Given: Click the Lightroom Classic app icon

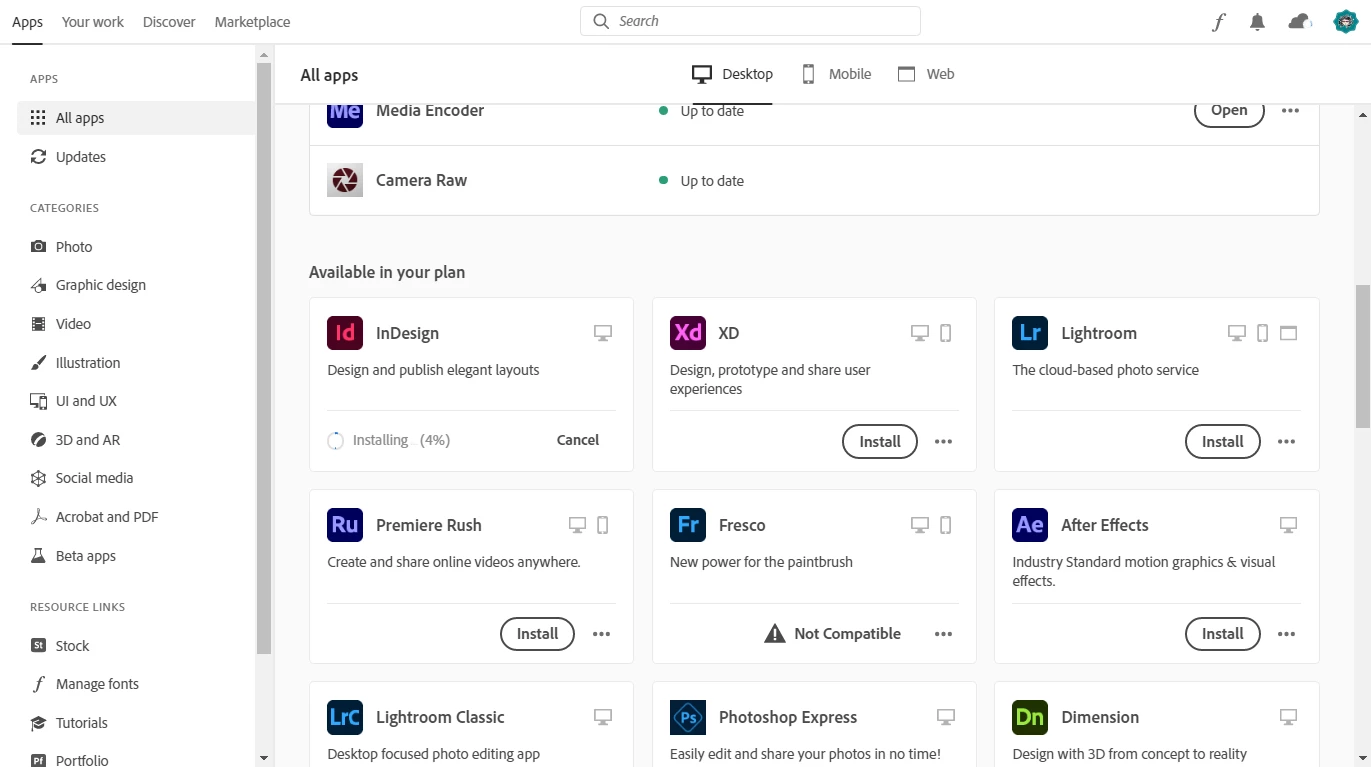Looking at the screenshot, I should coord(345,717).
